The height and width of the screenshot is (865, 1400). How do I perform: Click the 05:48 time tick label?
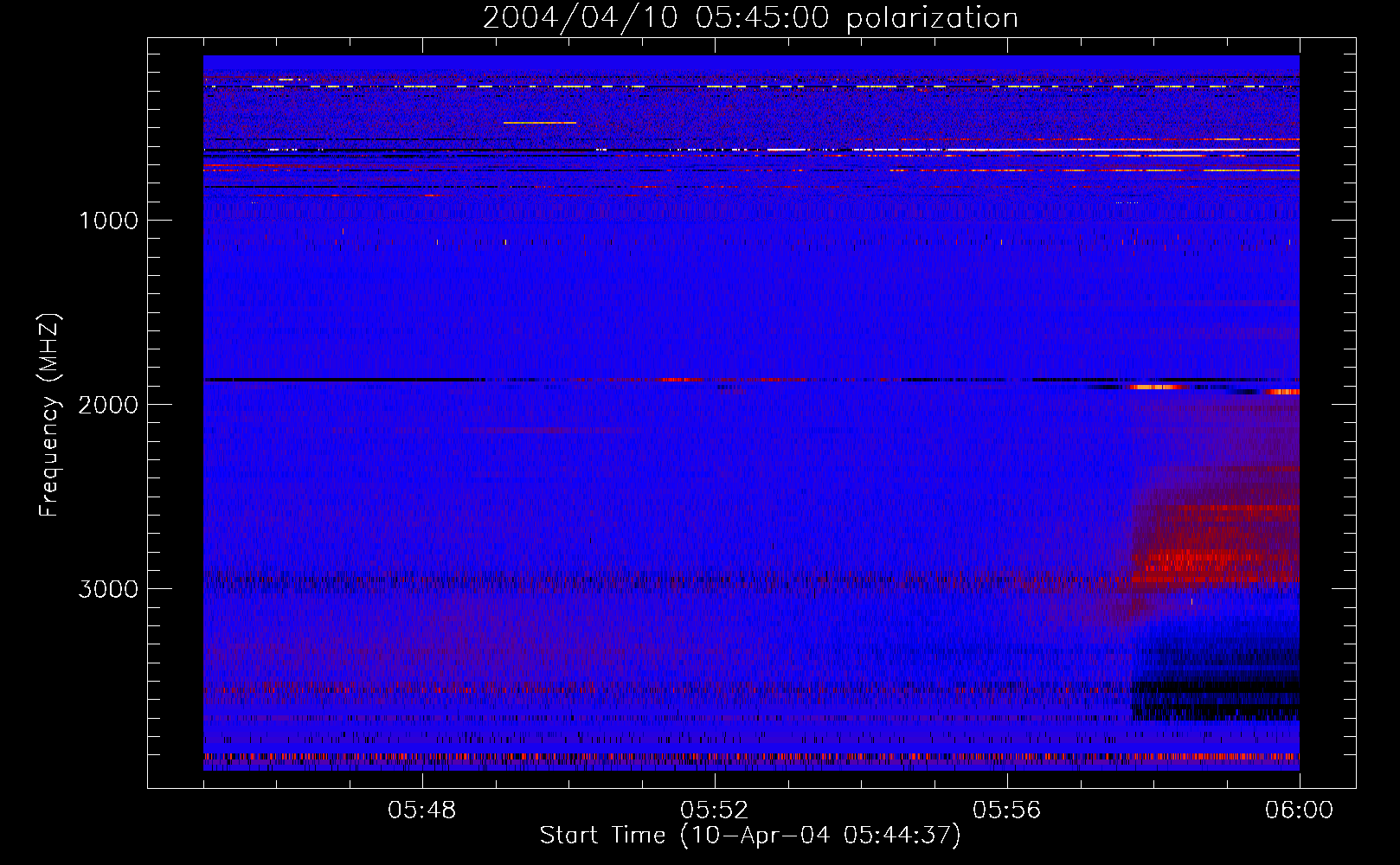point(422,811)
